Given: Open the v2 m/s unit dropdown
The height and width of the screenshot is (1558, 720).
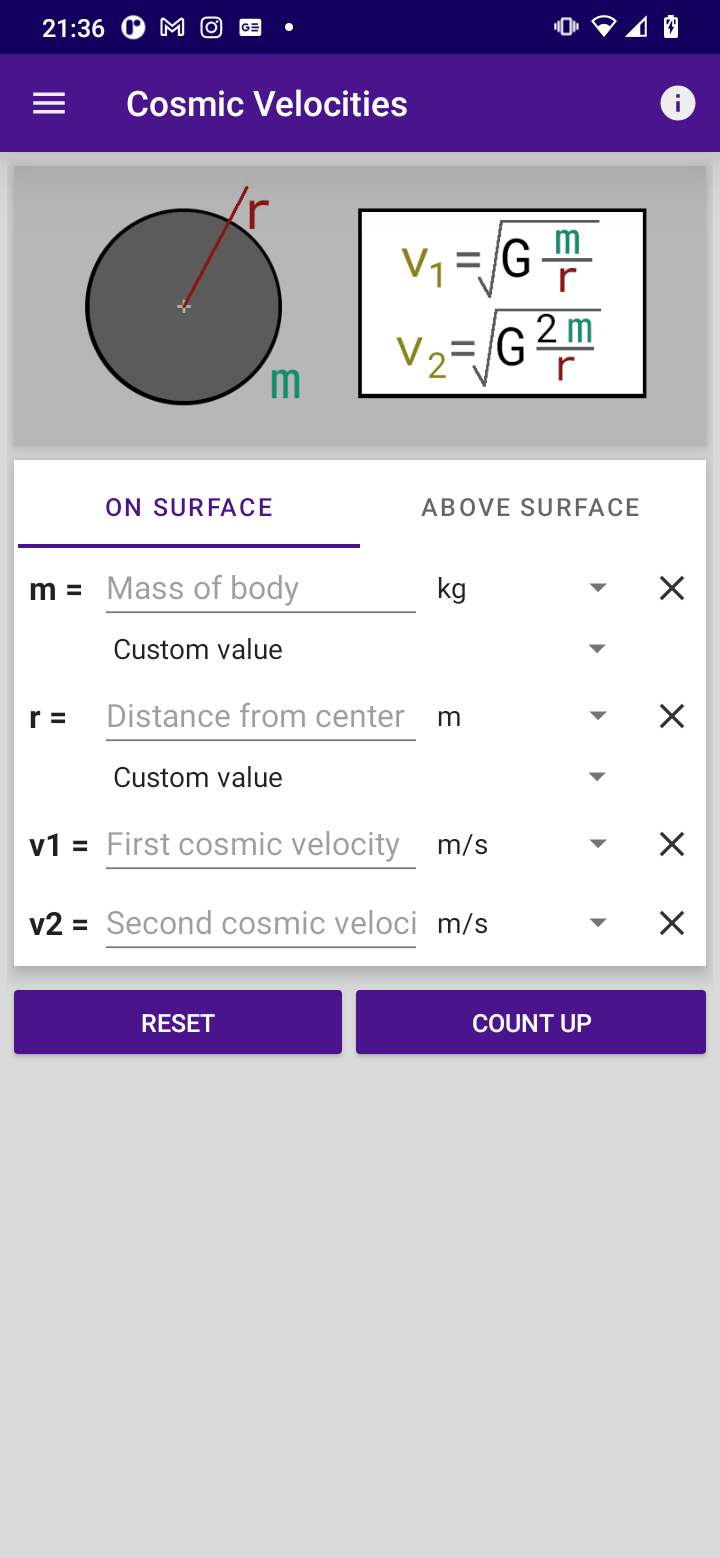Looking at the screenshot, I should (524, 923).
